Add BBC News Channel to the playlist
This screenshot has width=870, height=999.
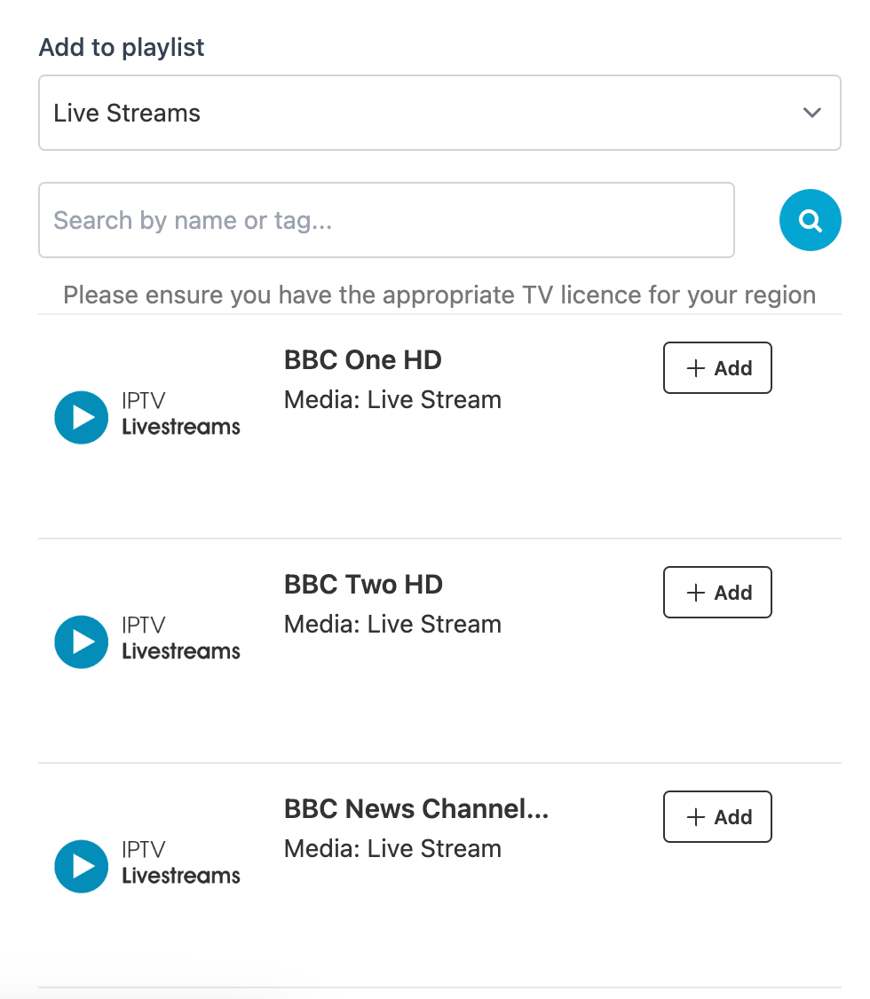pyautogui.click(x=717, y=816)
